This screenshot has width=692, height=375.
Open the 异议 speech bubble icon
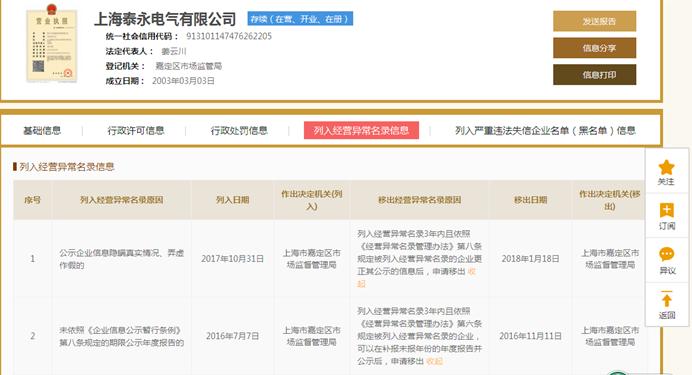(x=666, y=254)
